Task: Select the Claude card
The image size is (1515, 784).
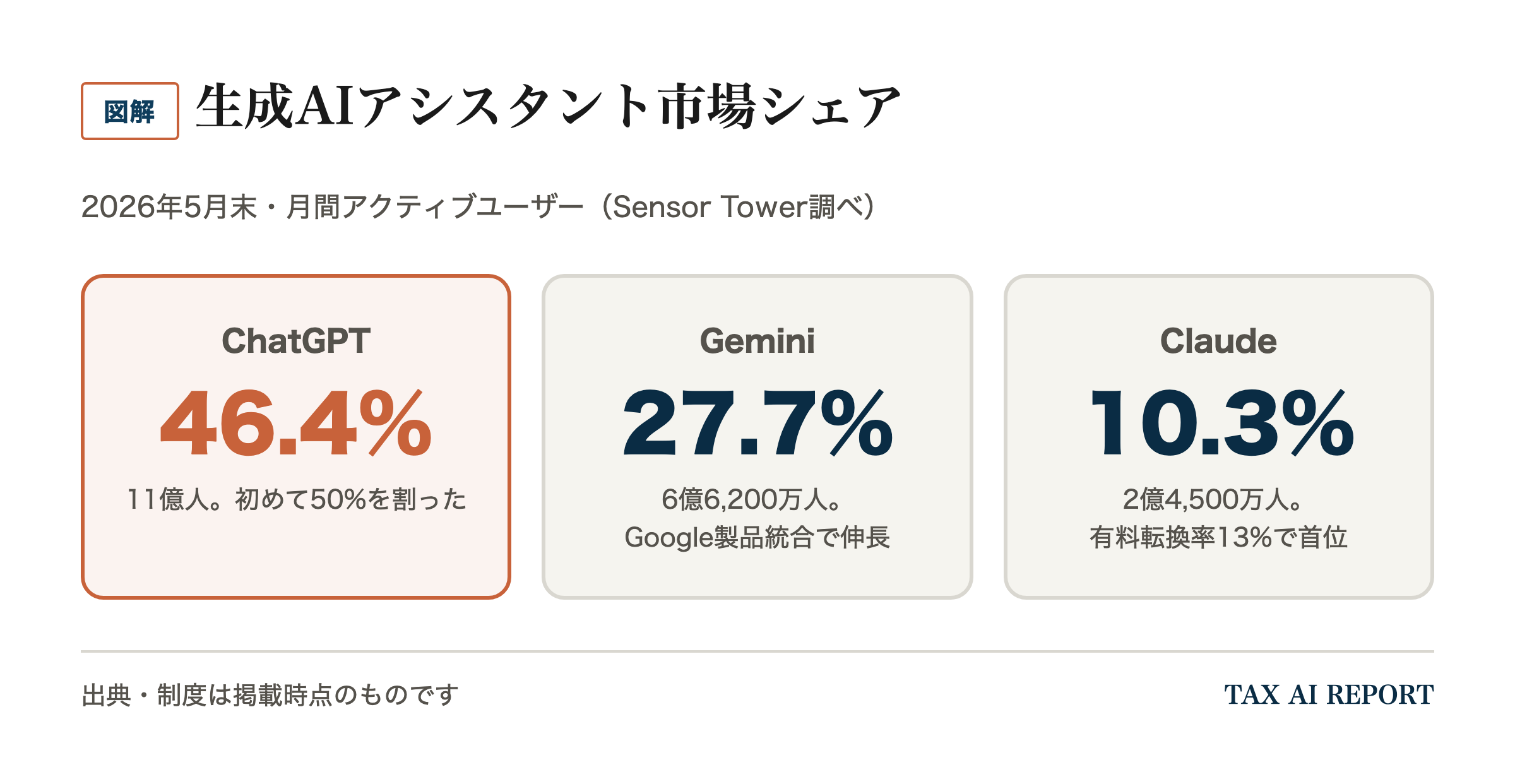Action: tap(1219, 437)
